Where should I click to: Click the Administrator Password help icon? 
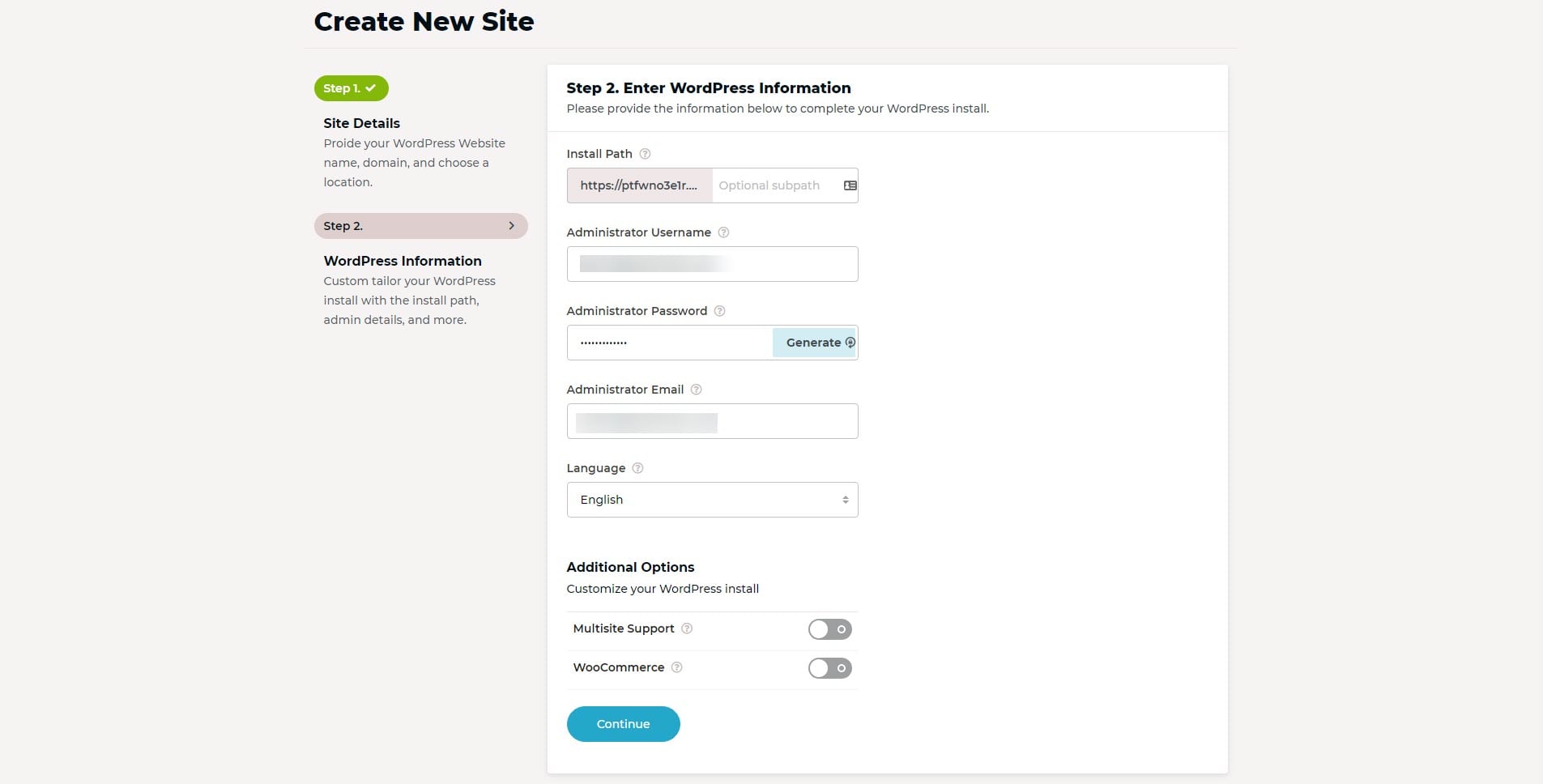click(x=719, y=311)
